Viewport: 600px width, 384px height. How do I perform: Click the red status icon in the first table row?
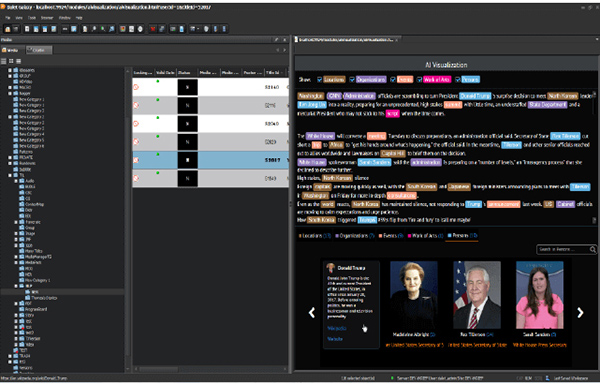136,87
